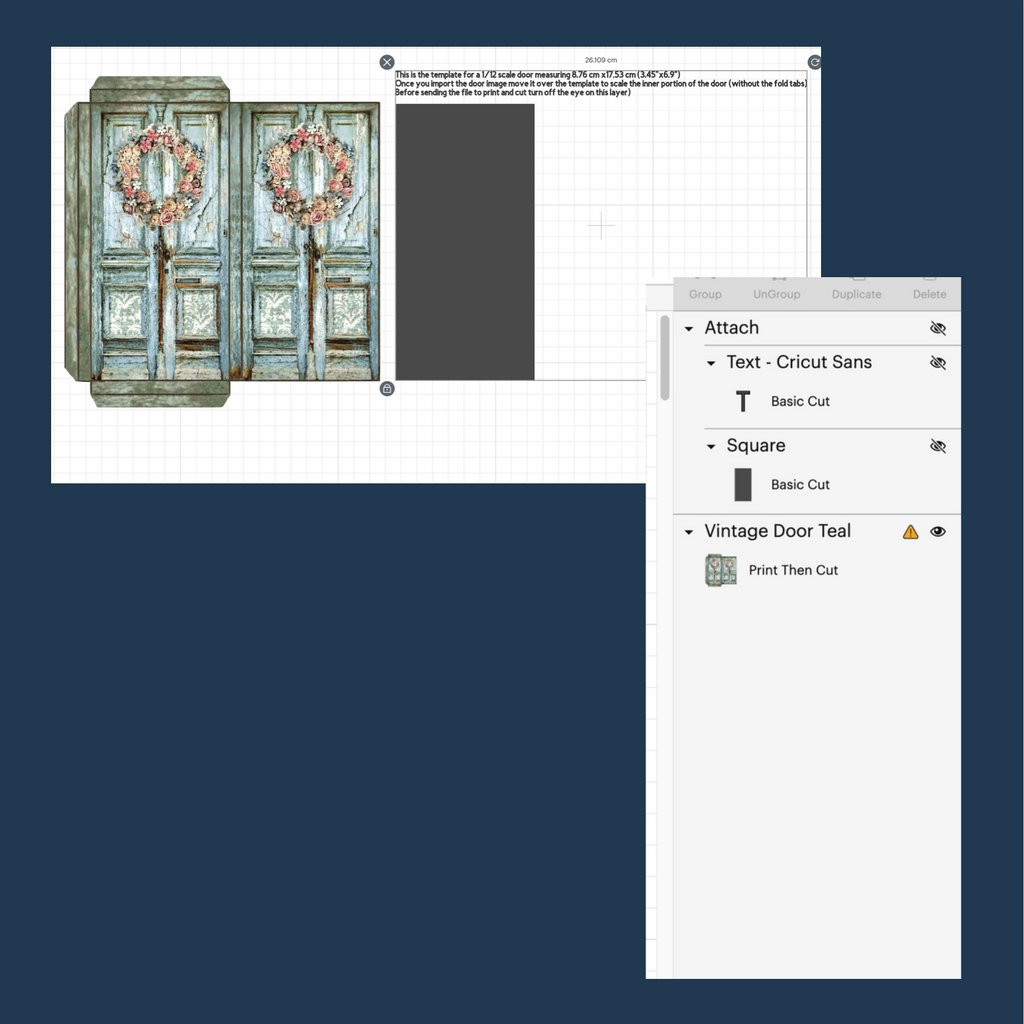Click the Delete button in layers panel
The height and width of the screenshot is (1024, 1024).
coord(929,294)
